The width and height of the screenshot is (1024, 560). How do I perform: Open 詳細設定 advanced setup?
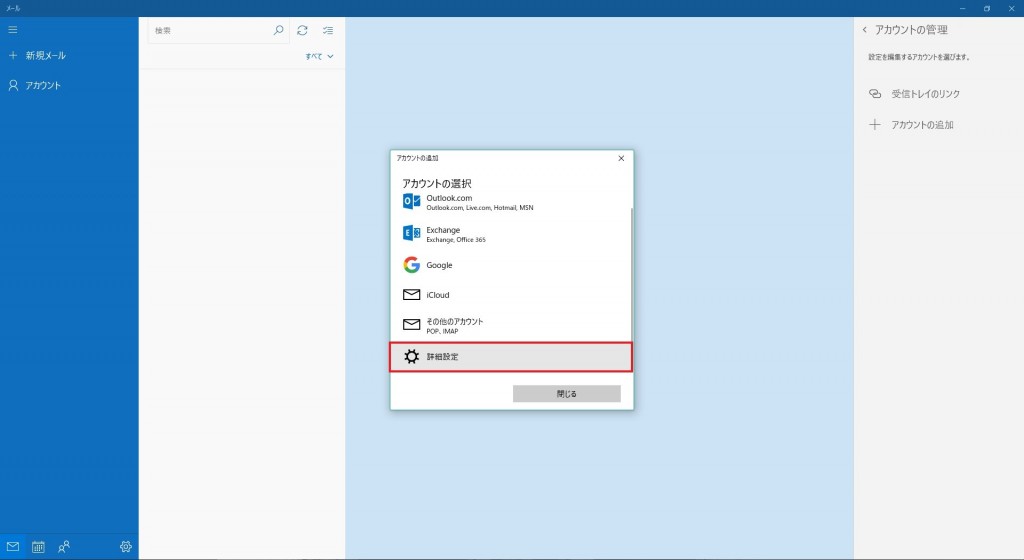point(510,357)
